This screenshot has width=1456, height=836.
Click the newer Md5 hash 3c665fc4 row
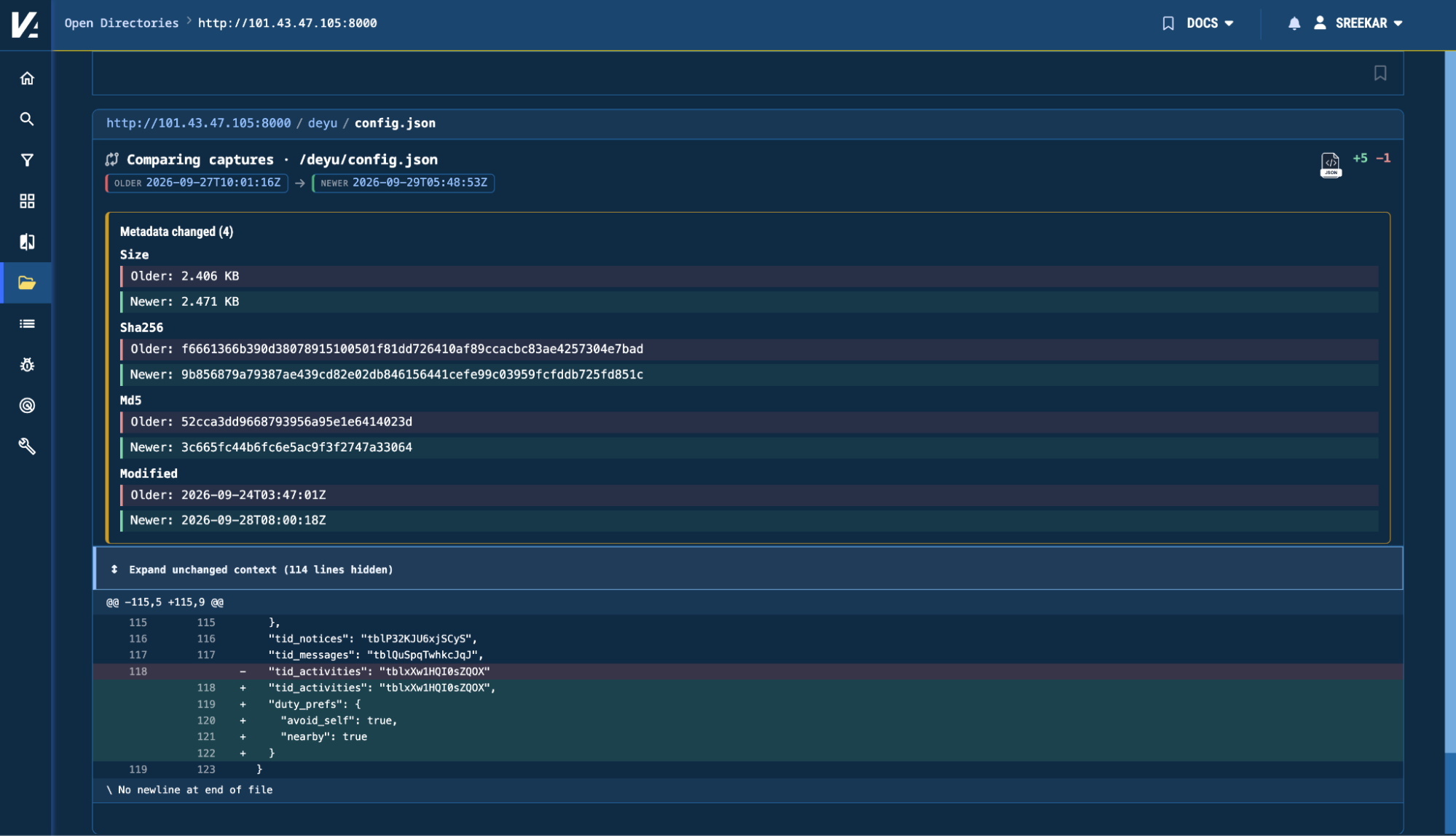tap(749, 447)
